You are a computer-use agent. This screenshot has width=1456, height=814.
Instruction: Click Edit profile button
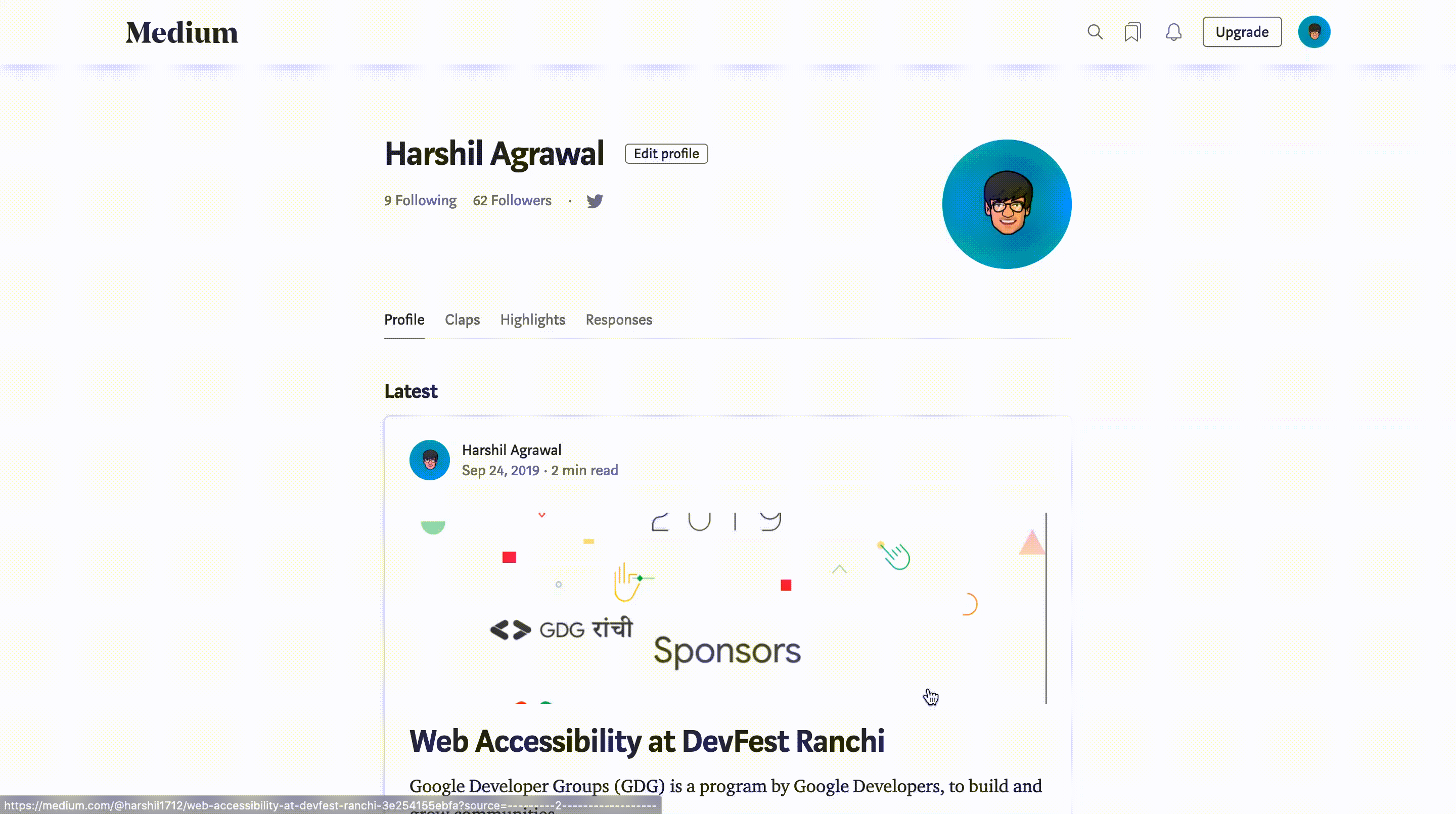(x=666, y=153)
